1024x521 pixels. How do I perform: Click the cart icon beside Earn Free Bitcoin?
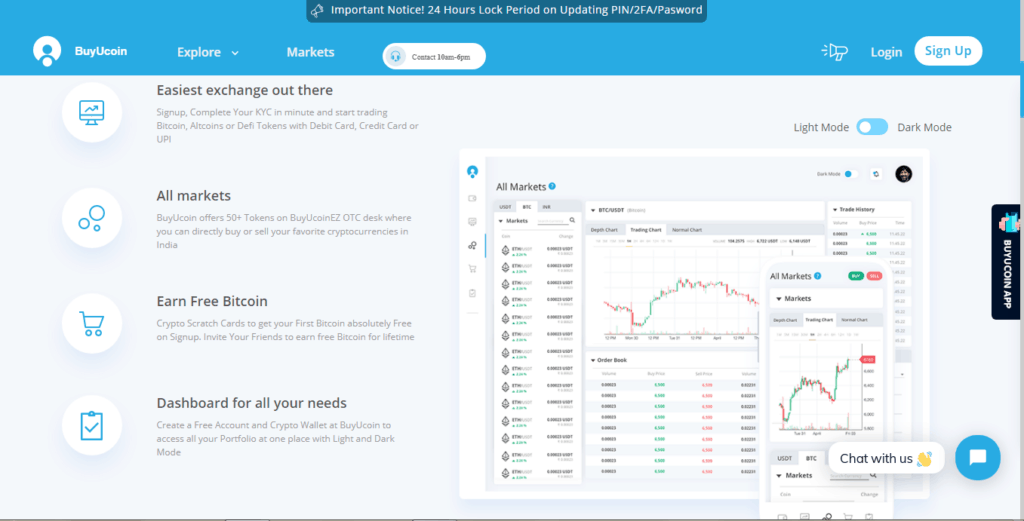[x=91, y=324]
